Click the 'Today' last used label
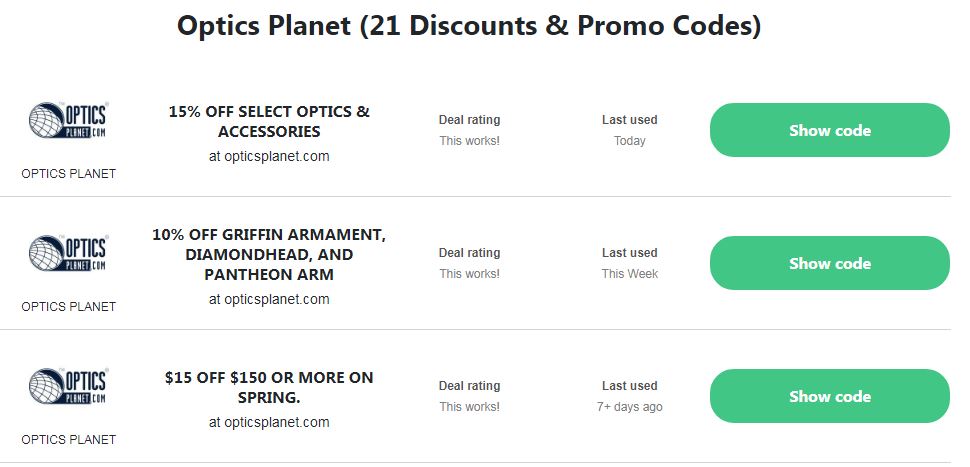The image size is (970, 467). pyautogui.click(x=629, y=141)
